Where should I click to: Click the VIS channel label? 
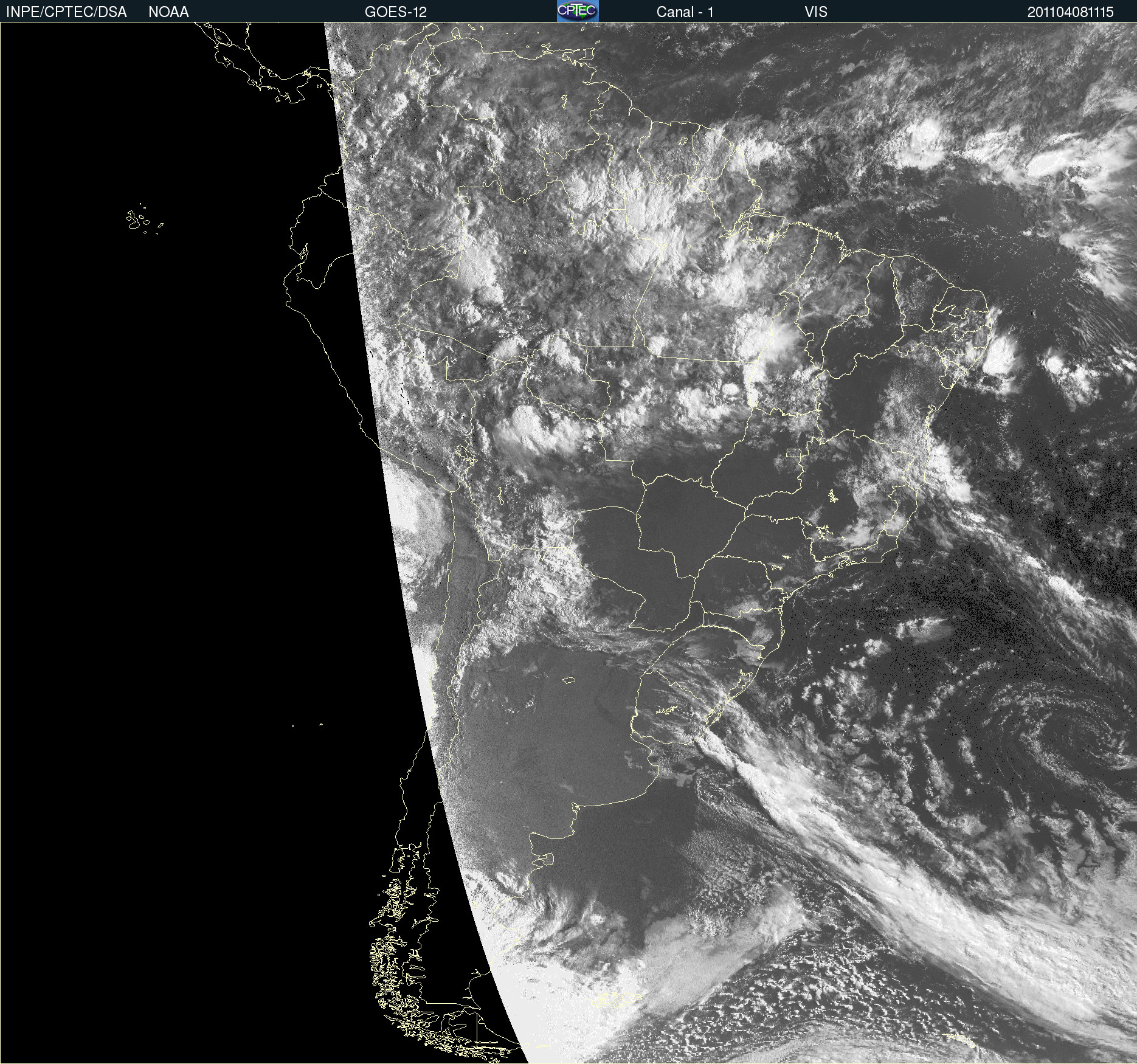click(x=816, y=12)
